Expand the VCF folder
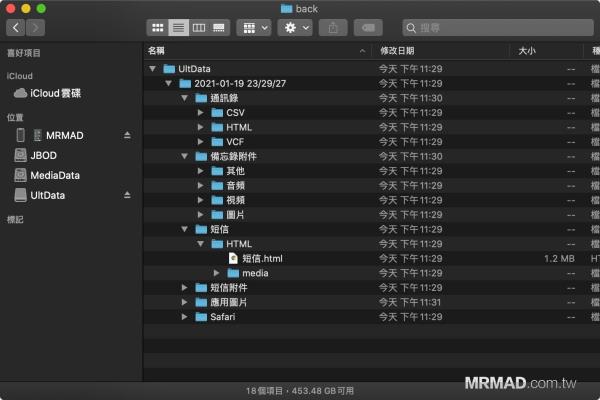Screen dimensions: 600x400 coord(201,142)
